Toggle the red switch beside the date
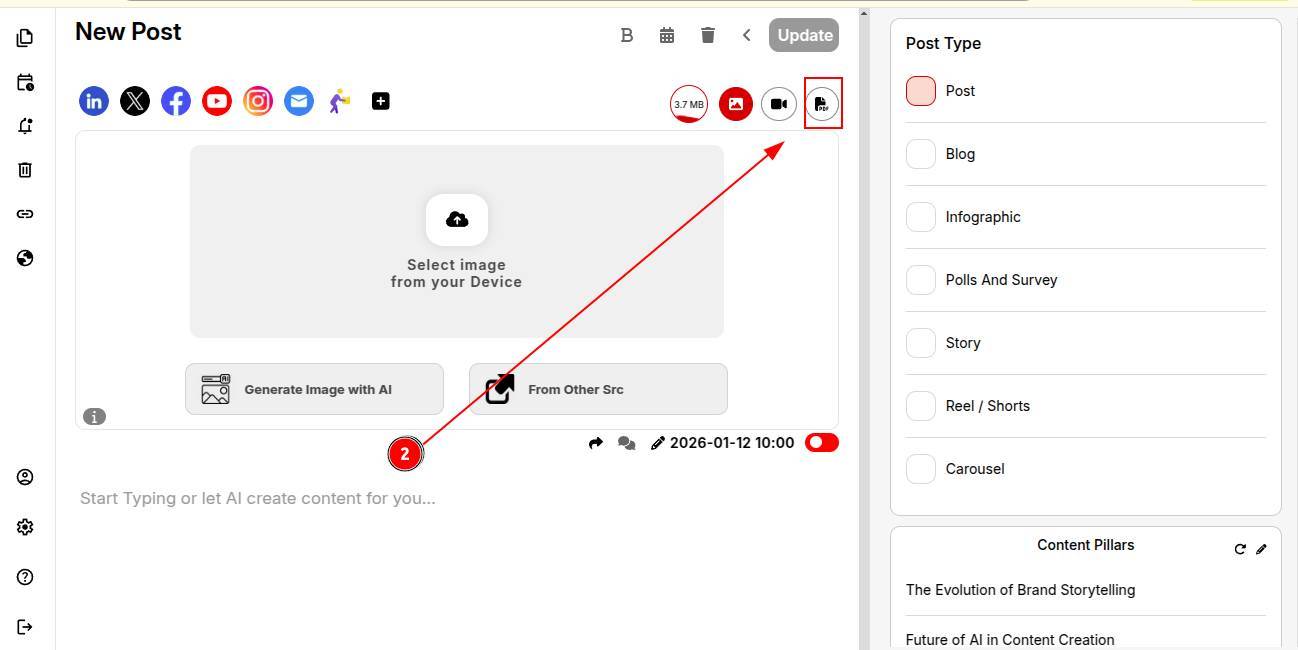Screen dimensions: 1298x650 tap(821, 443)
